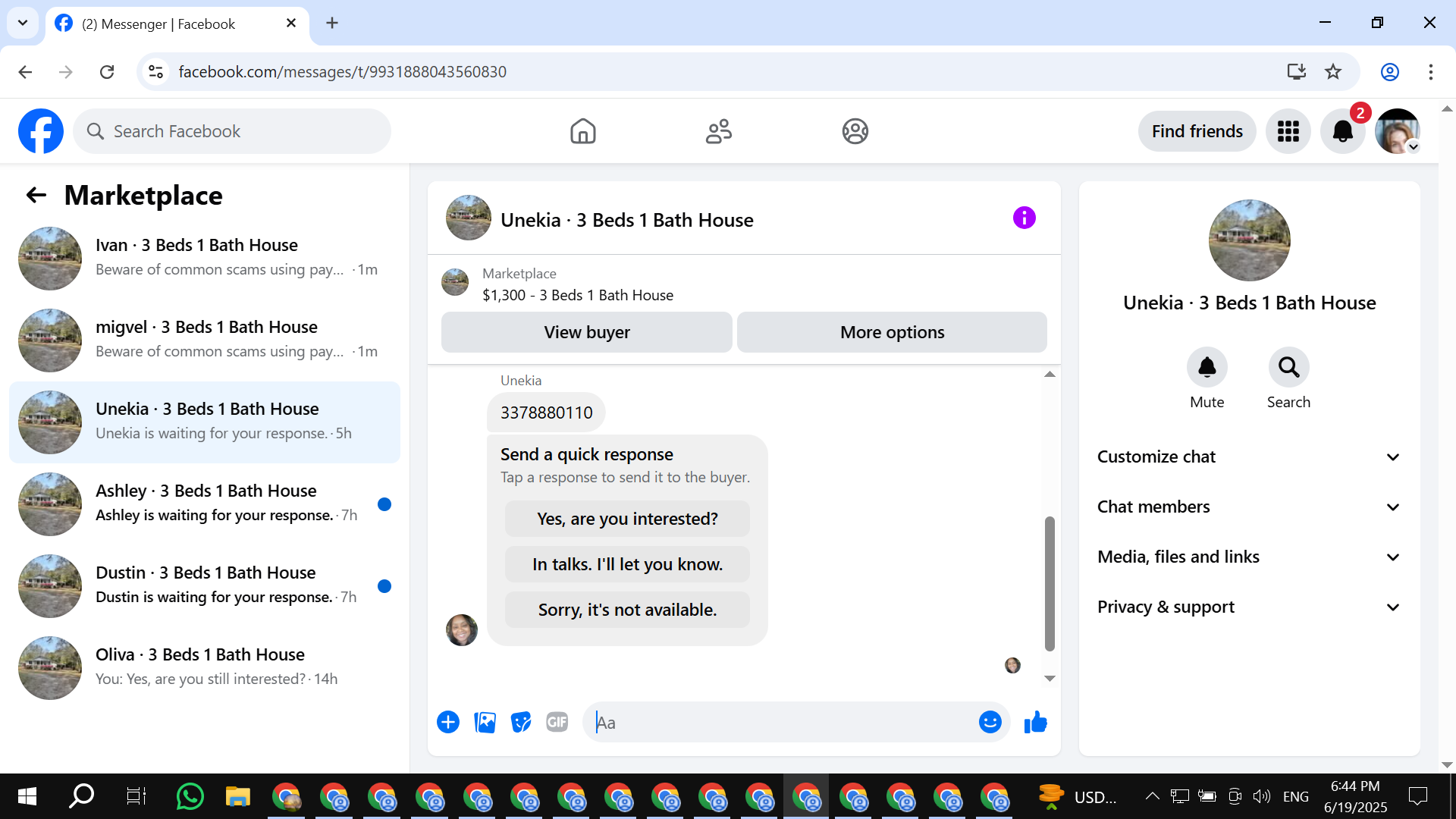Install app icon in address bar

(1296, 72)
